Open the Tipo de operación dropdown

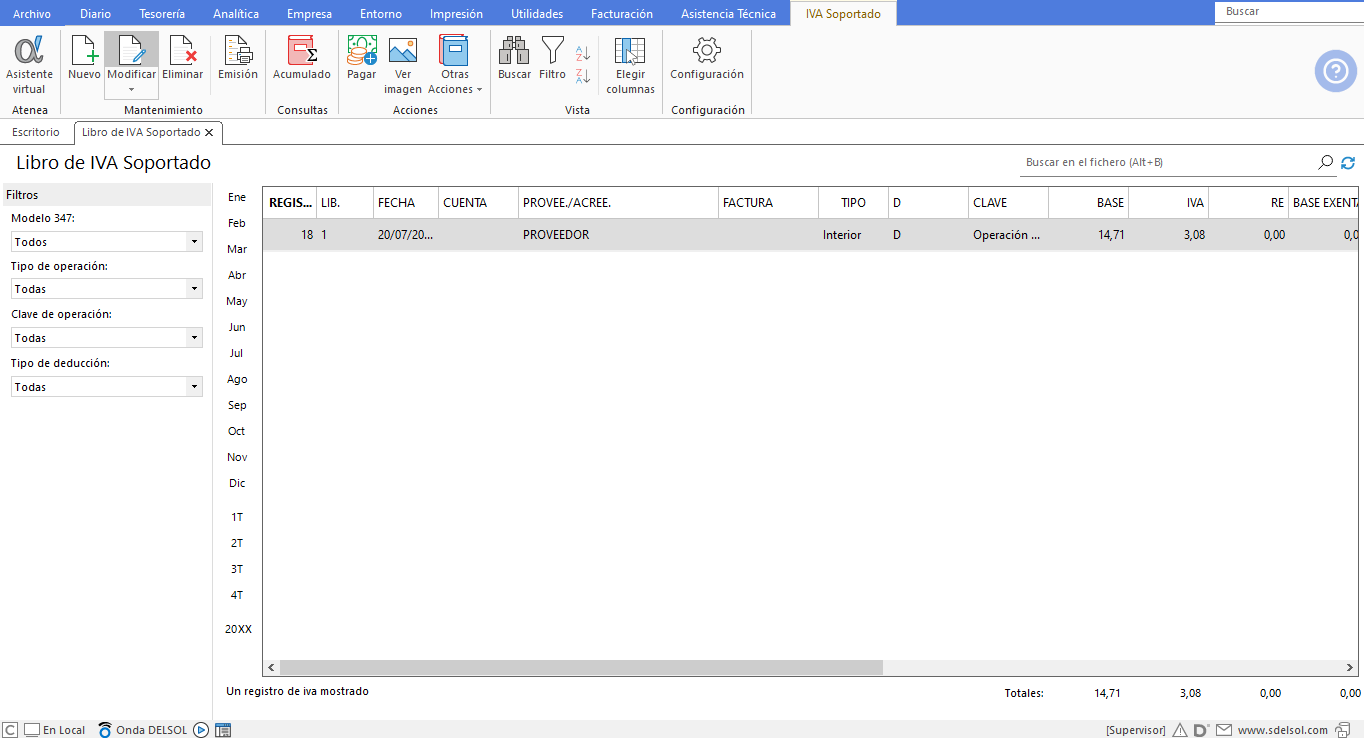107,289
